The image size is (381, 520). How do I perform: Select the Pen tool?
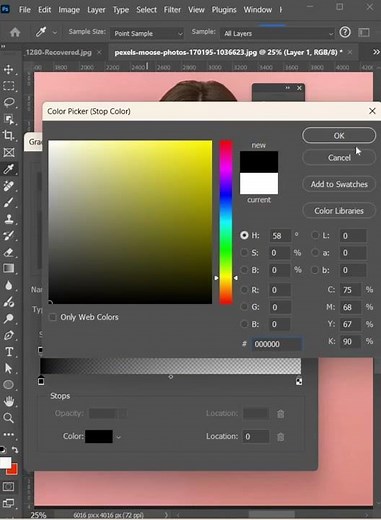tap(9, 335)
